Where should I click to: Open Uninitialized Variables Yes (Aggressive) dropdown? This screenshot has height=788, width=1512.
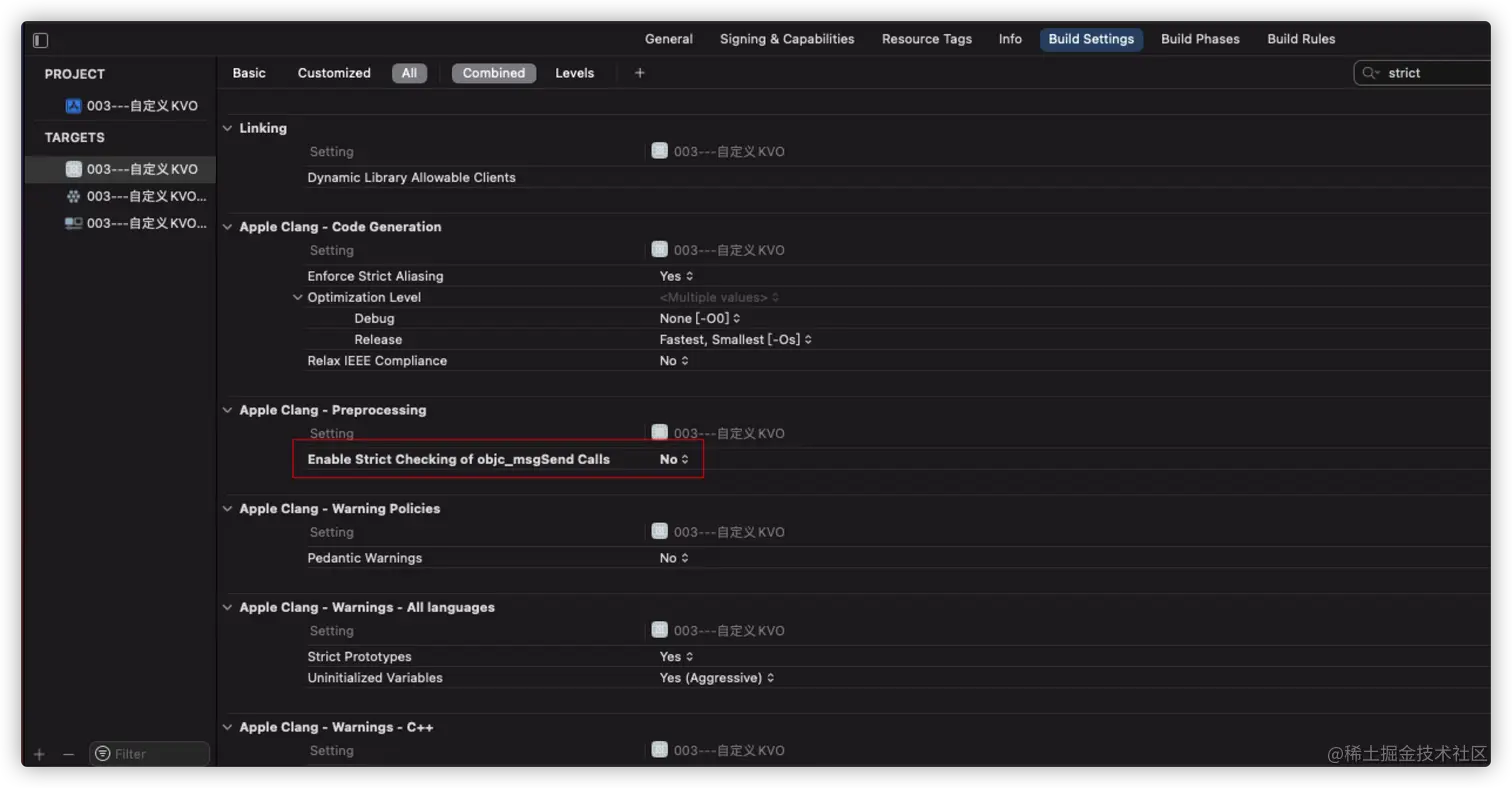[x=717, y=678]
